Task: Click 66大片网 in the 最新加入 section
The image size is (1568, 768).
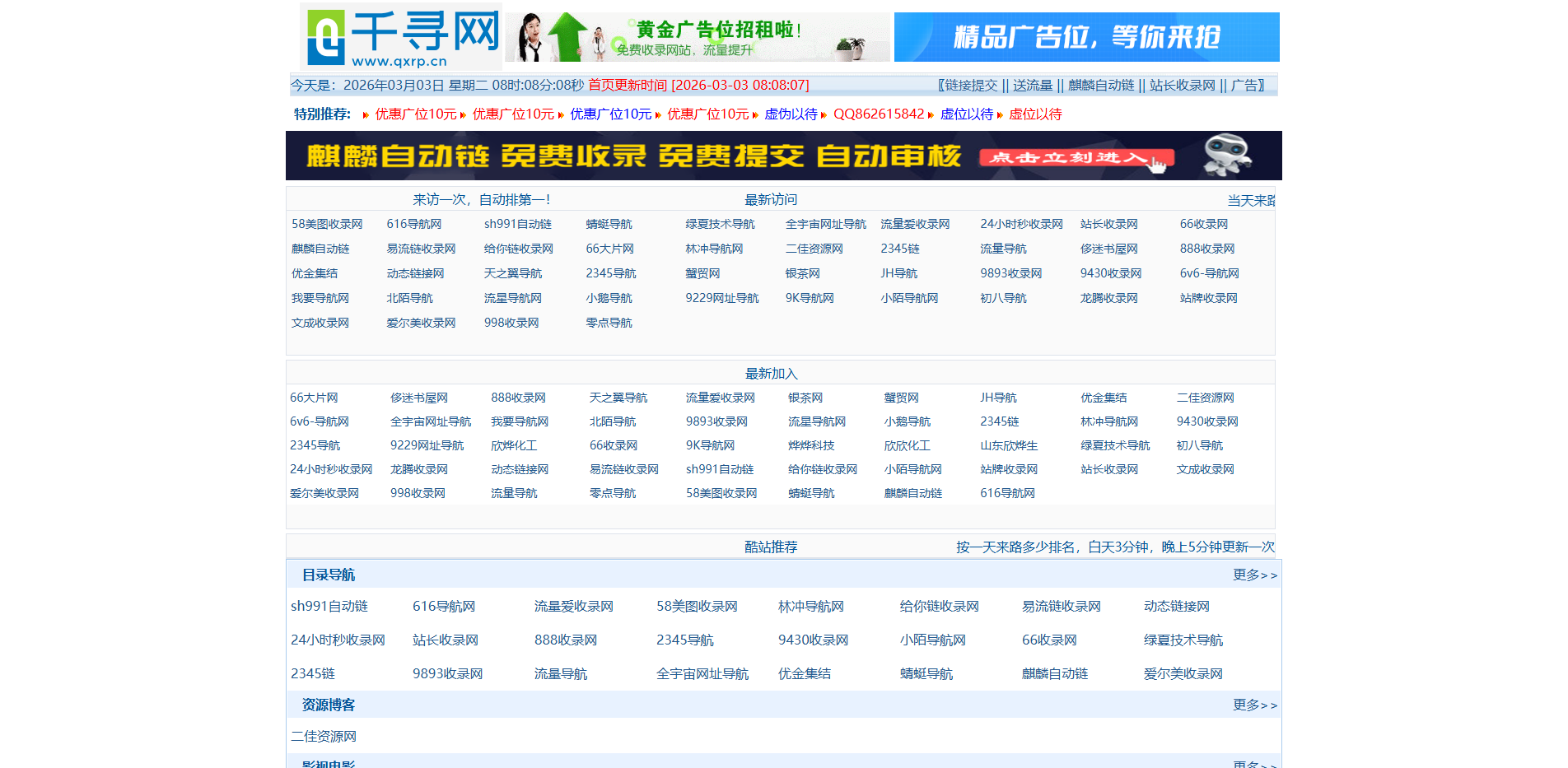Action: (x=314, y=397)
